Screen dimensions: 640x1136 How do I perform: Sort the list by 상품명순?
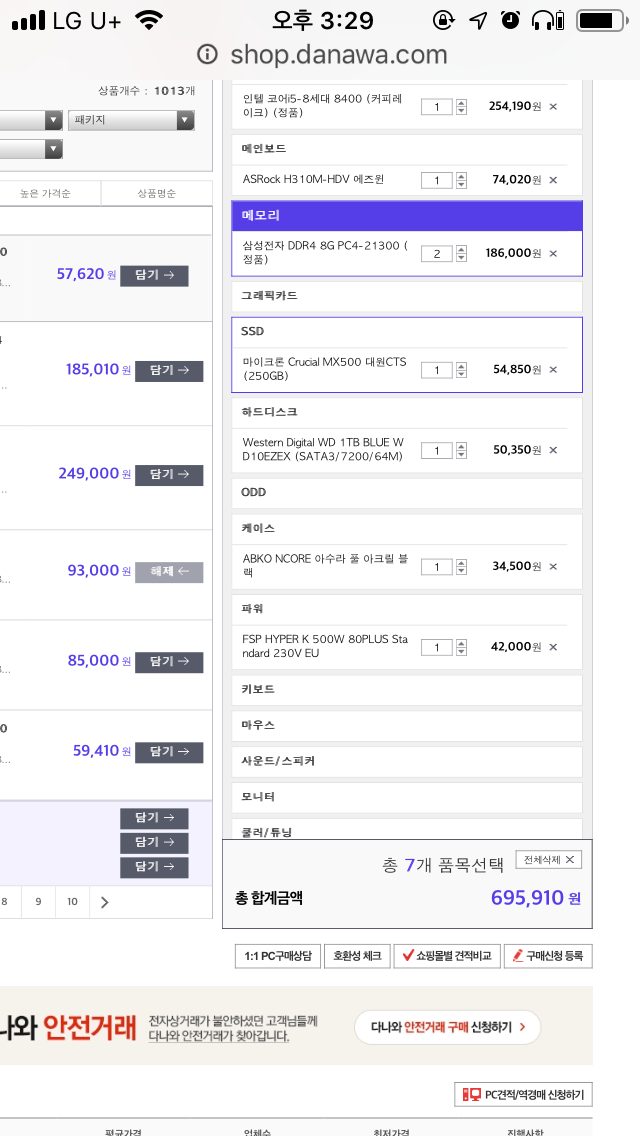point(155,193)
